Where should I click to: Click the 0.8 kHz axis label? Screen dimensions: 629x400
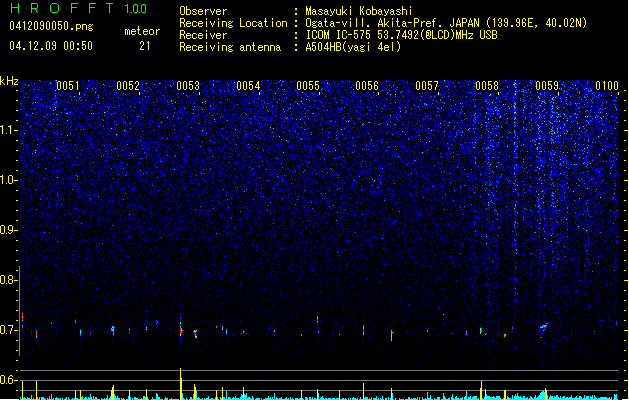(x=8, y=280)
